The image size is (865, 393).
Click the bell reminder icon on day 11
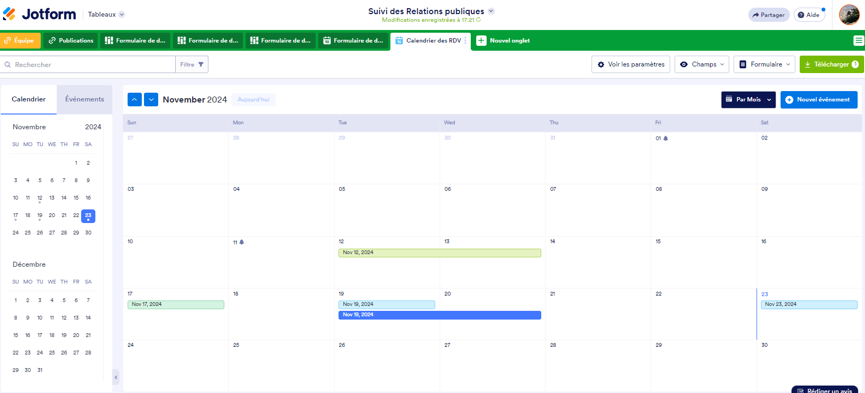click(x=242, y=242)
